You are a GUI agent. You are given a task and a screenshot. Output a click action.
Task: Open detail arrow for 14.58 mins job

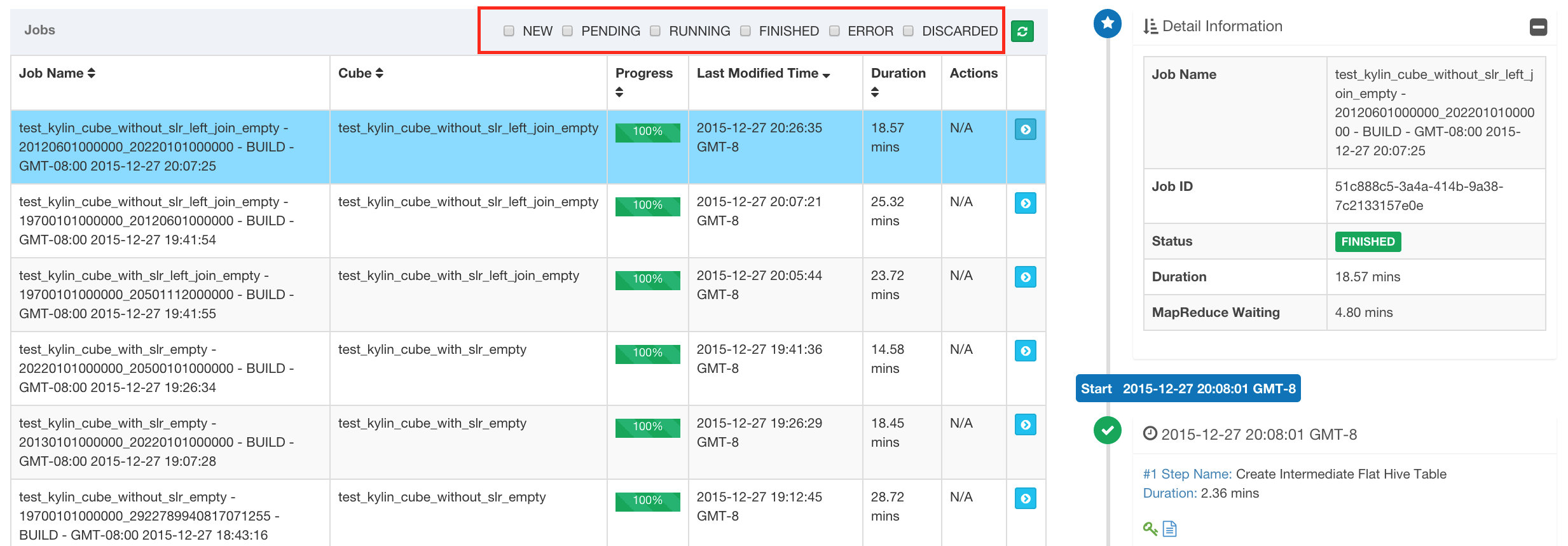coord(1025,351)
